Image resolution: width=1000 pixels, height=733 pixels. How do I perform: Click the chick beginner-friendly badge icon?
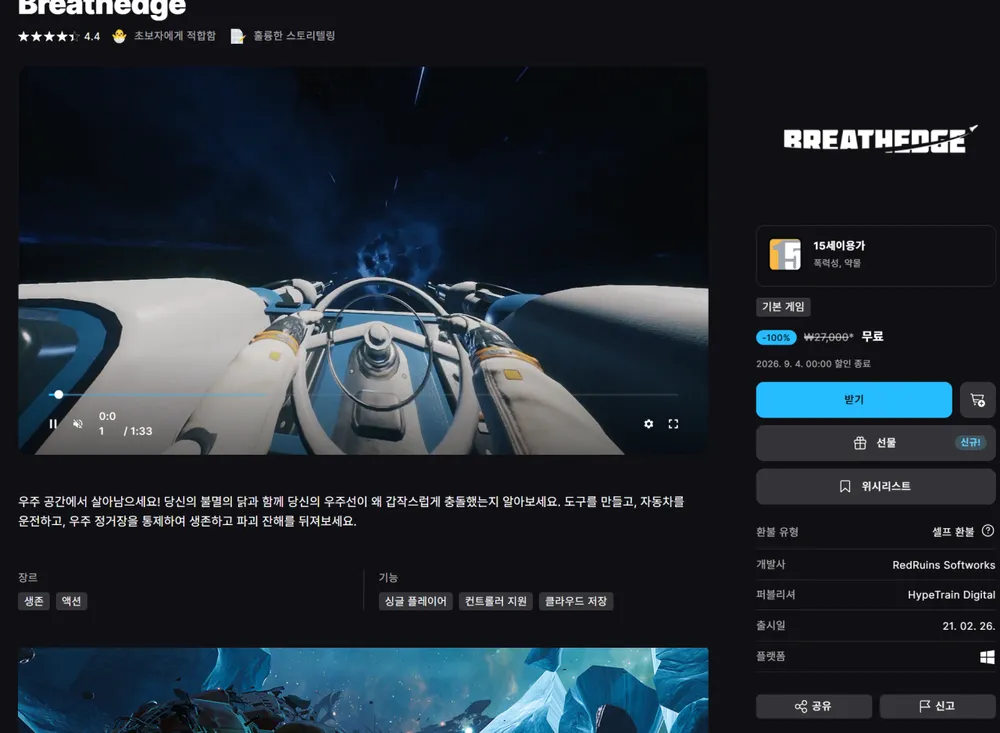[x=119, y=36]
